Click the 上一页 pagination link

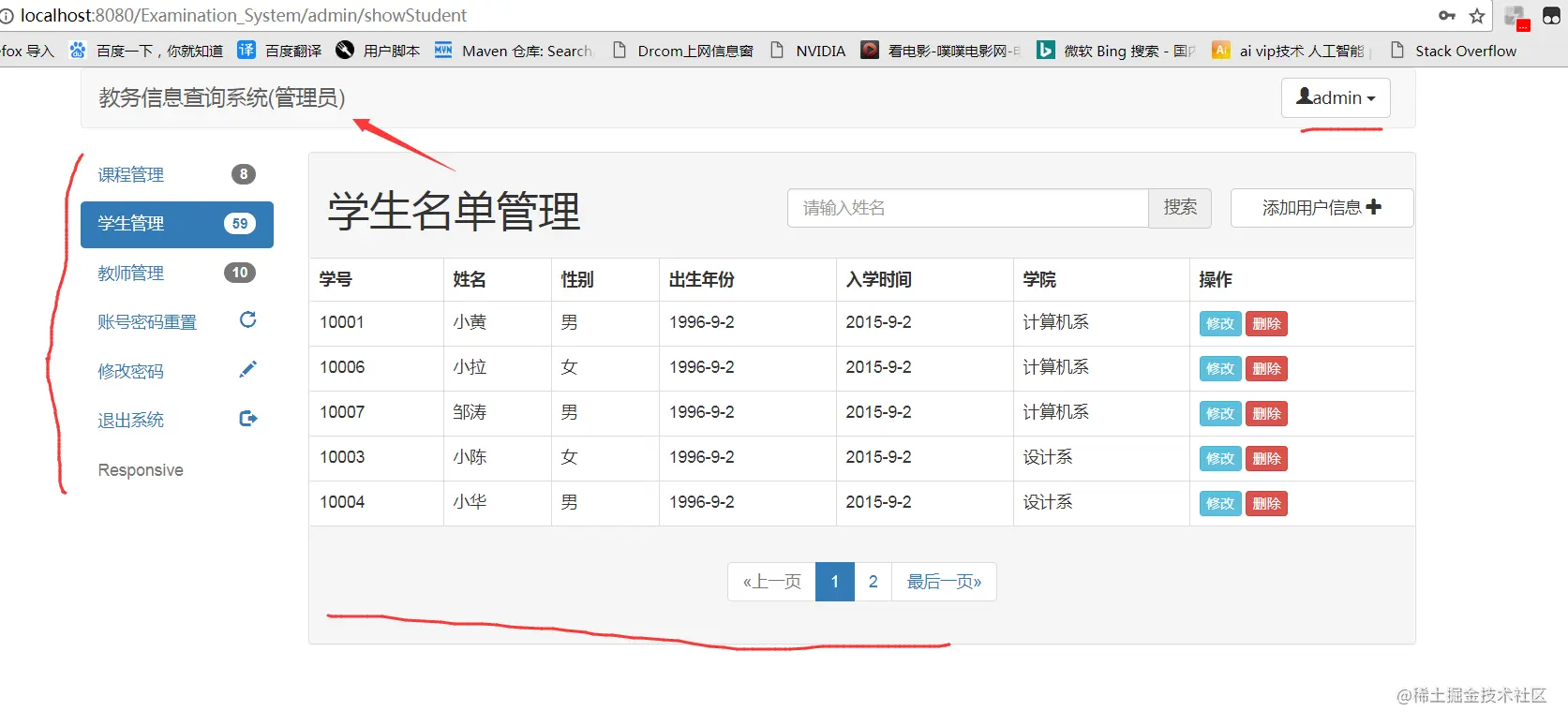tap(771, 582)
